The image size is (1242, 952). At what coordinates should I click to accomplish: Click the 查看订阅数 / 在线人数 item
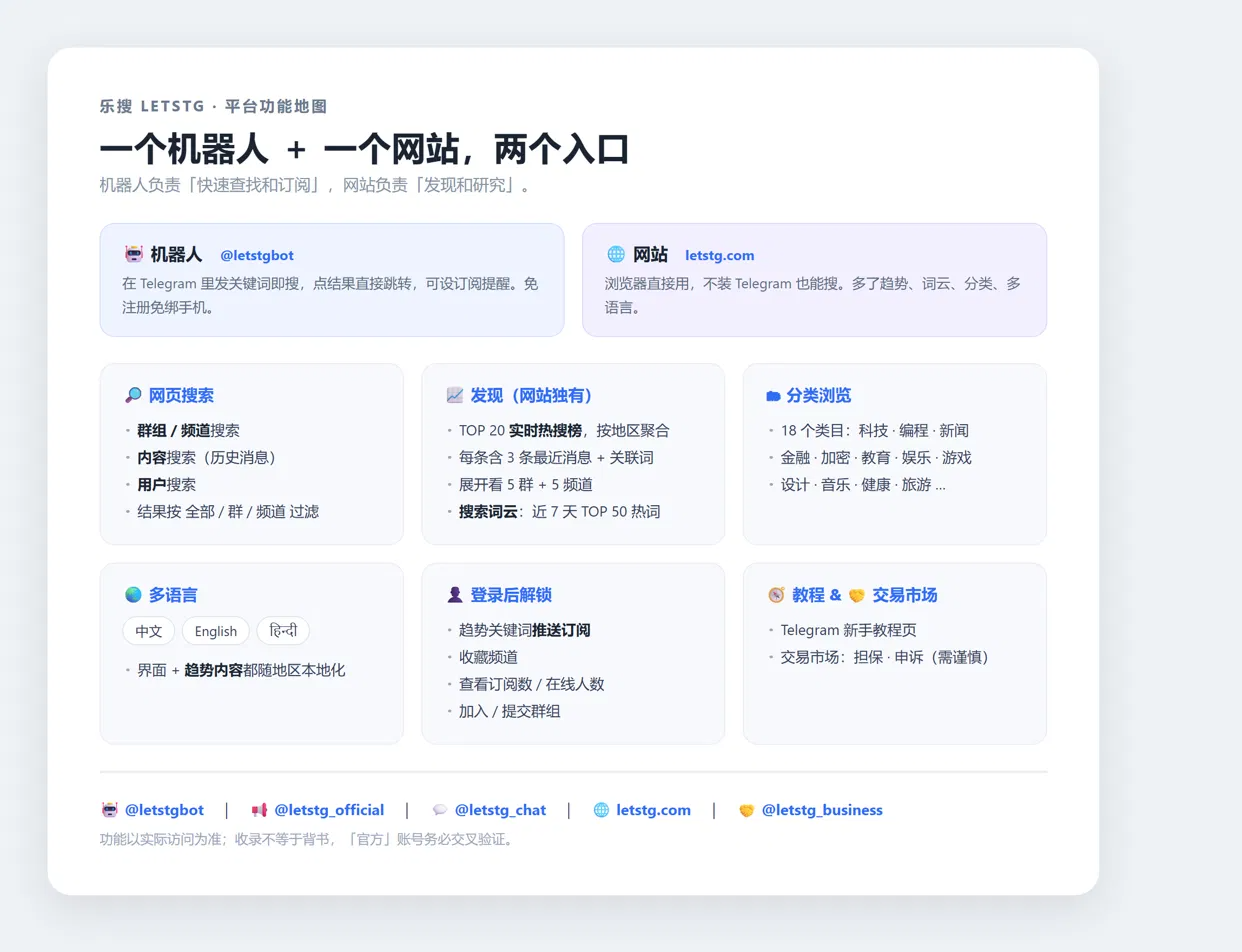click(x=532, y=684)
